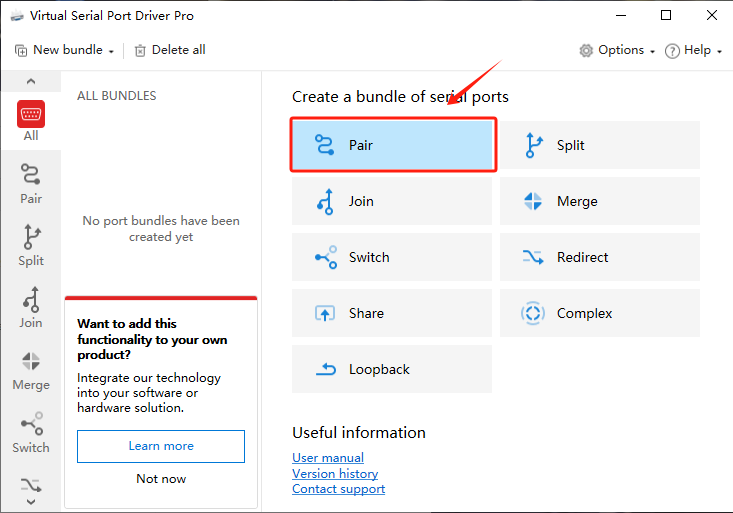733x513 pixels.
Task: Click the Pair bundle tile
Action: (393, 145)
